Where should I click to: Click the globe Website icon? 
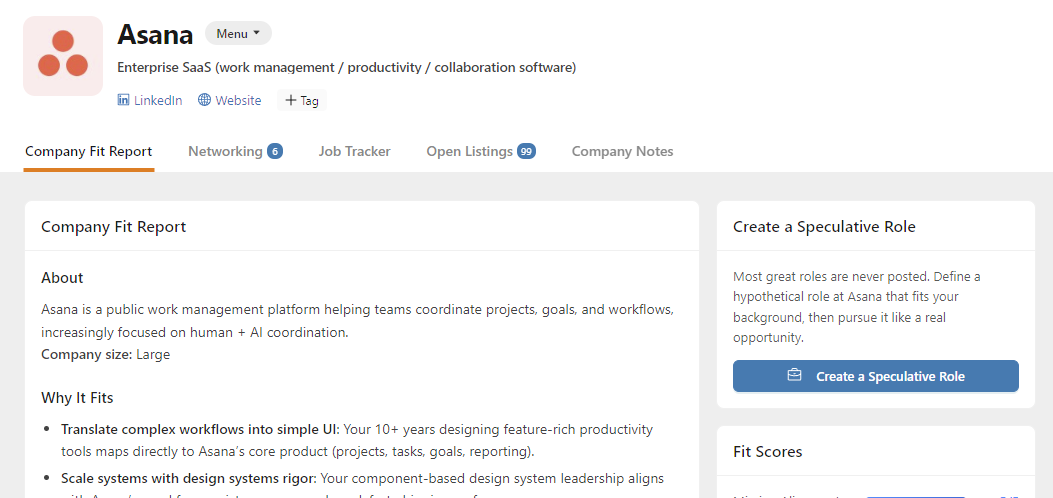pyautogui.click(x=204, y=100)
